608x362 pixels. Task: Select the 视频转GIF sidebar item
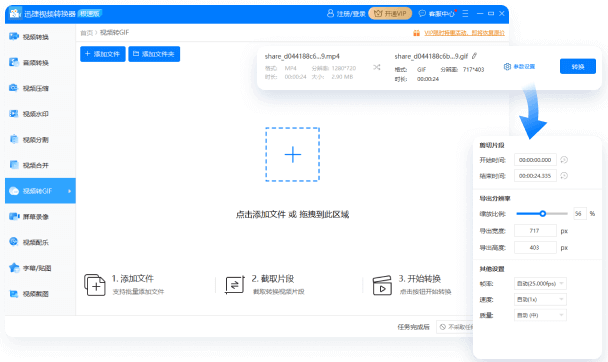[x=40, y=191]
